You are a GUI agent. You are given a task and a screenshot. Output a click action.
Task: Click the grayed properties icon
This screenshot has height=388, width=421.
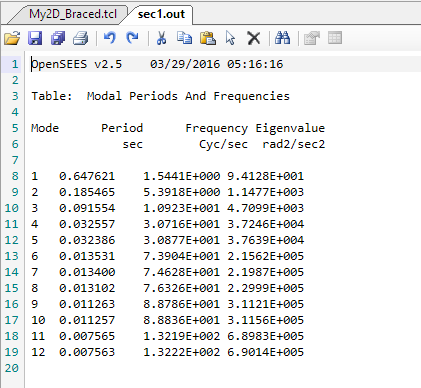tap(312, 38)
